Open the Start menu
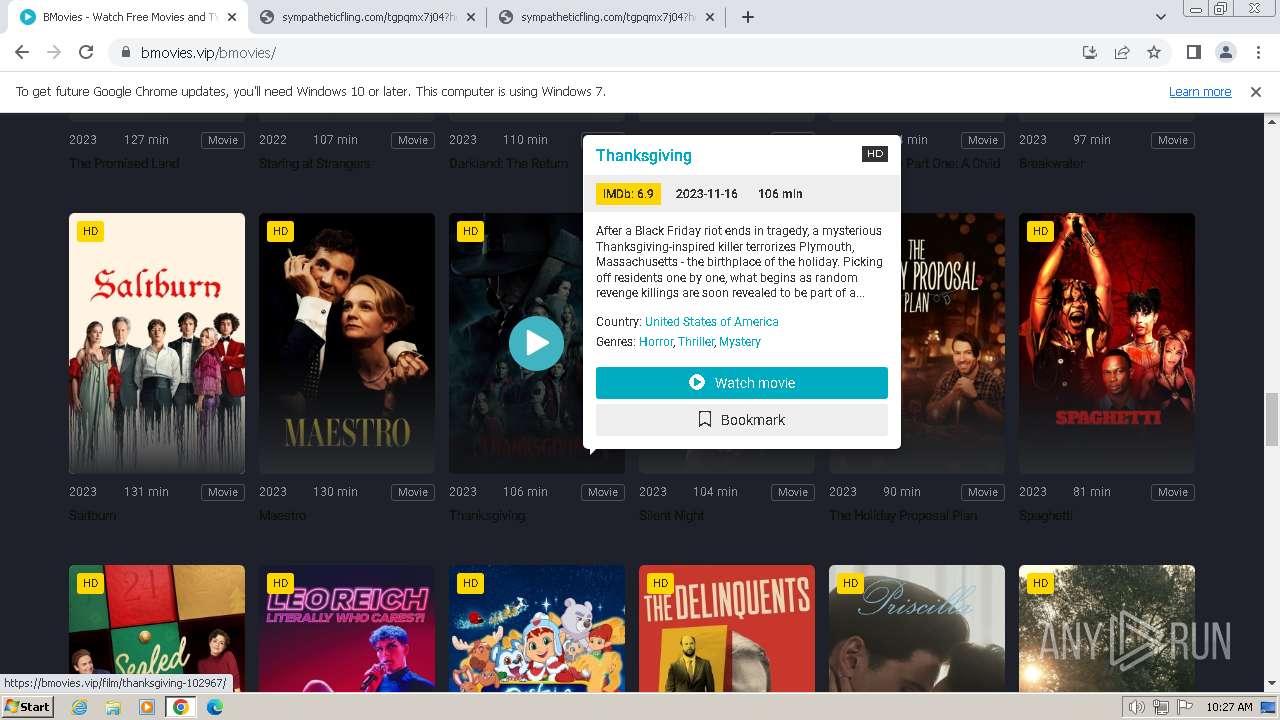Image resolution: width=1280 pixels, height=720 pixels. pos(28,706)
